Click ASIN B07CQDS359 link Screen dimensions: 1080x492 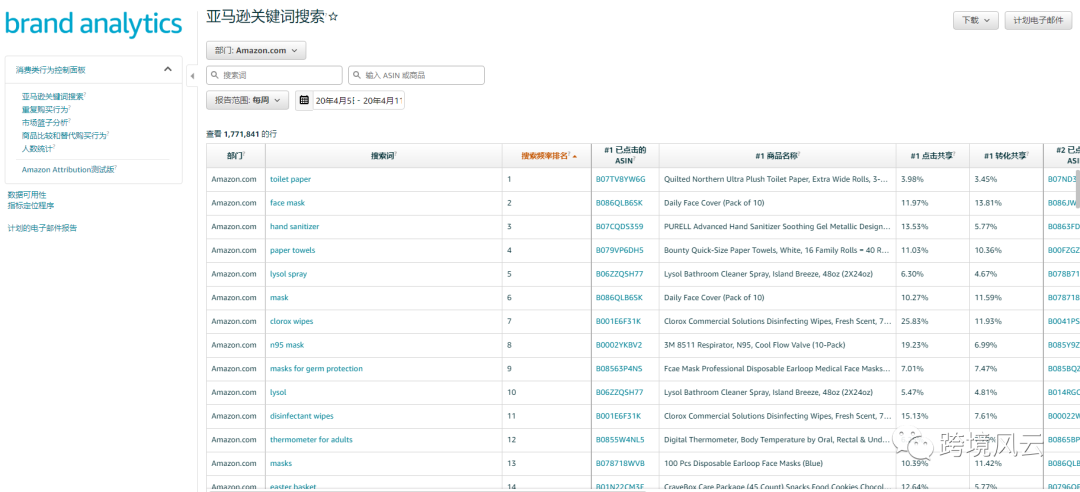[x=619, y=227]
